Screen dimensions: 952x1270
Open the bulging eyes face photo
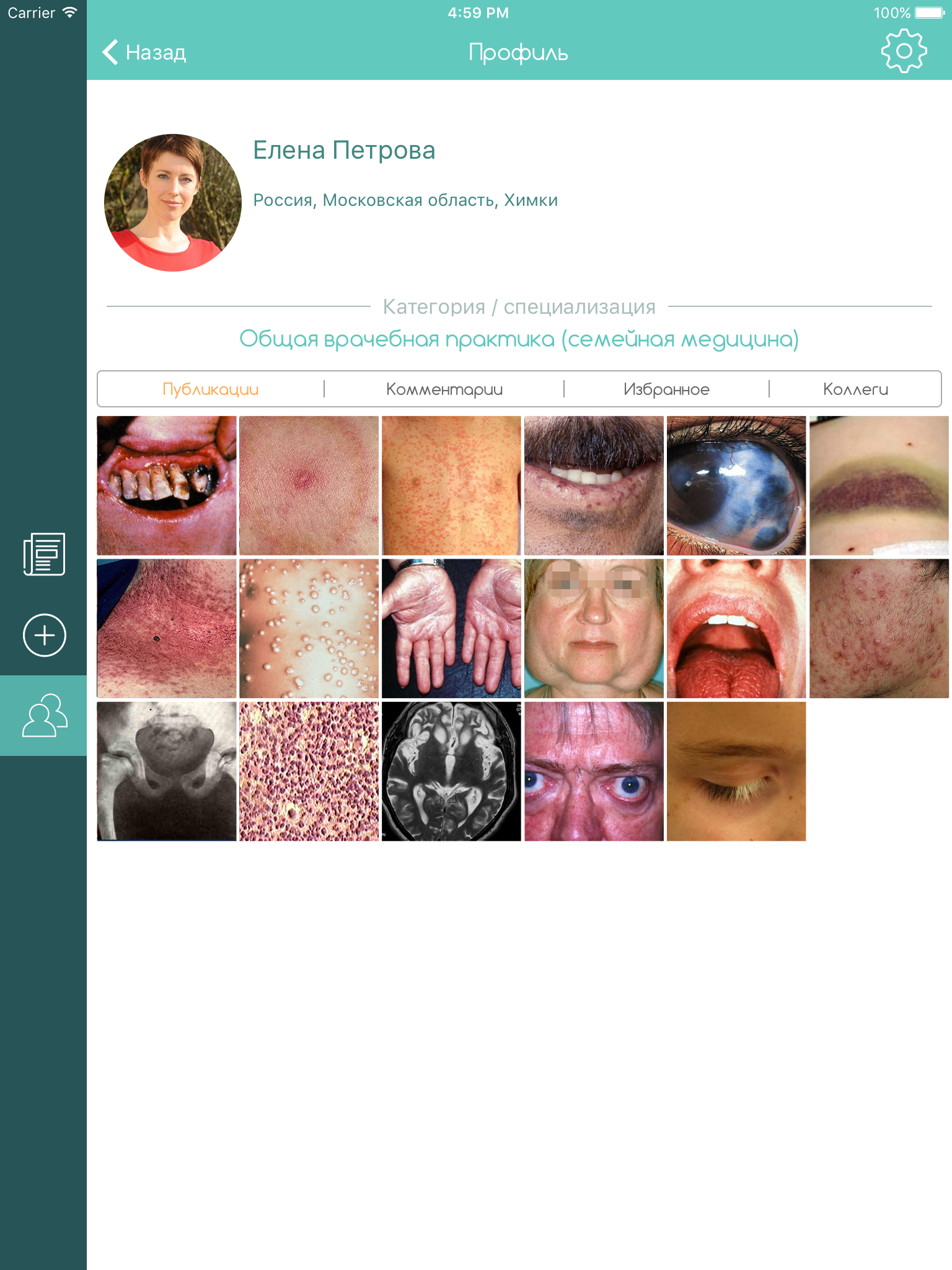tap(594, 771)
